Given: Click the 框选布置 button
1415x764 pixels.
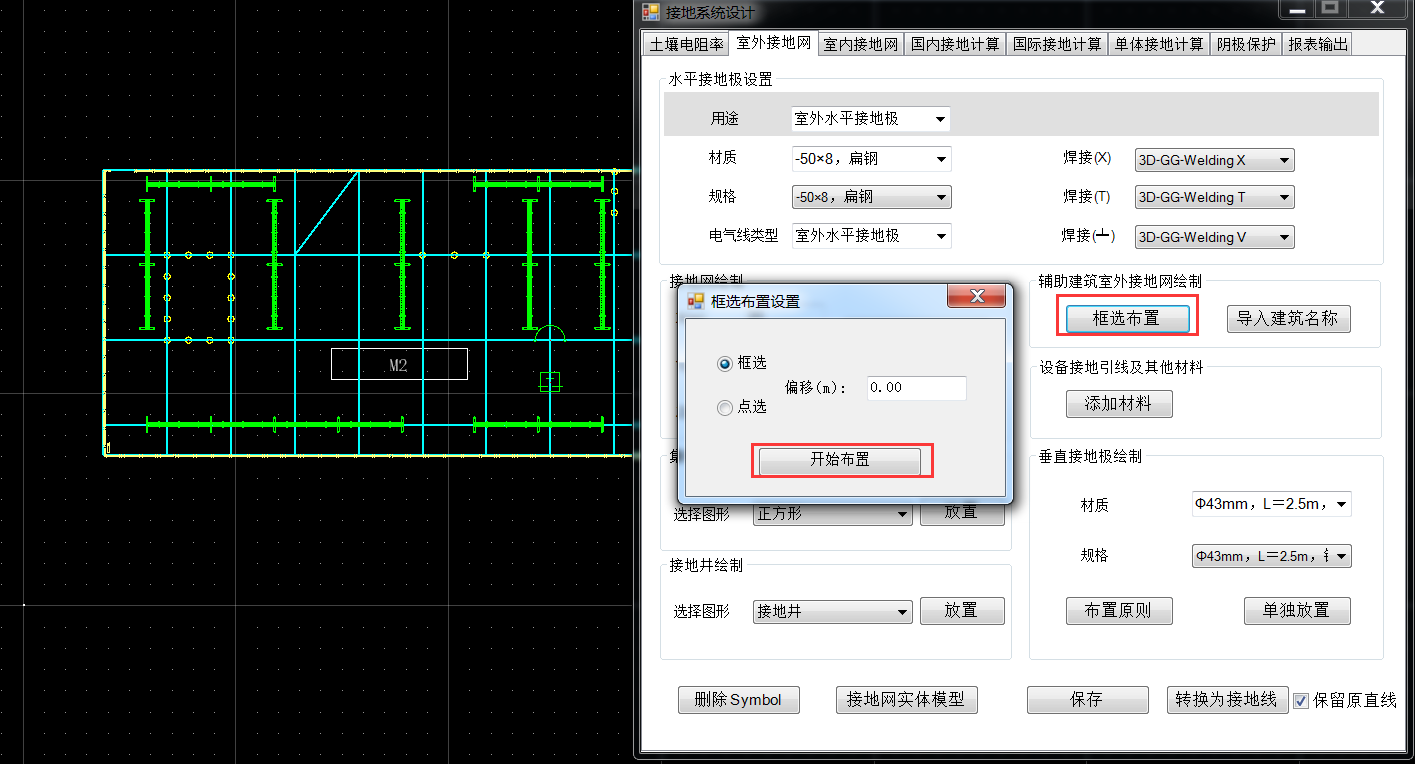Looking at the screenshot, I should 1126,319.
